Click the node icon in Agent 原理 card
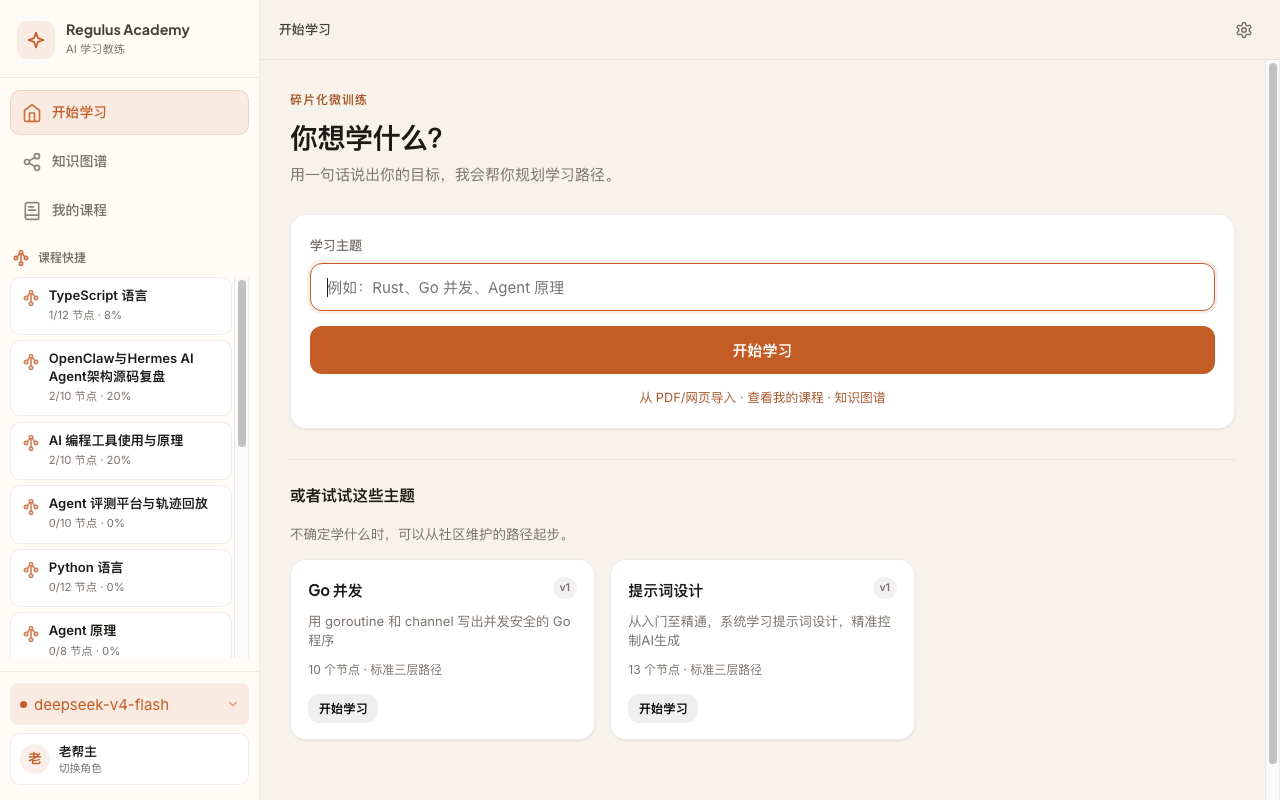 [31, 632]
